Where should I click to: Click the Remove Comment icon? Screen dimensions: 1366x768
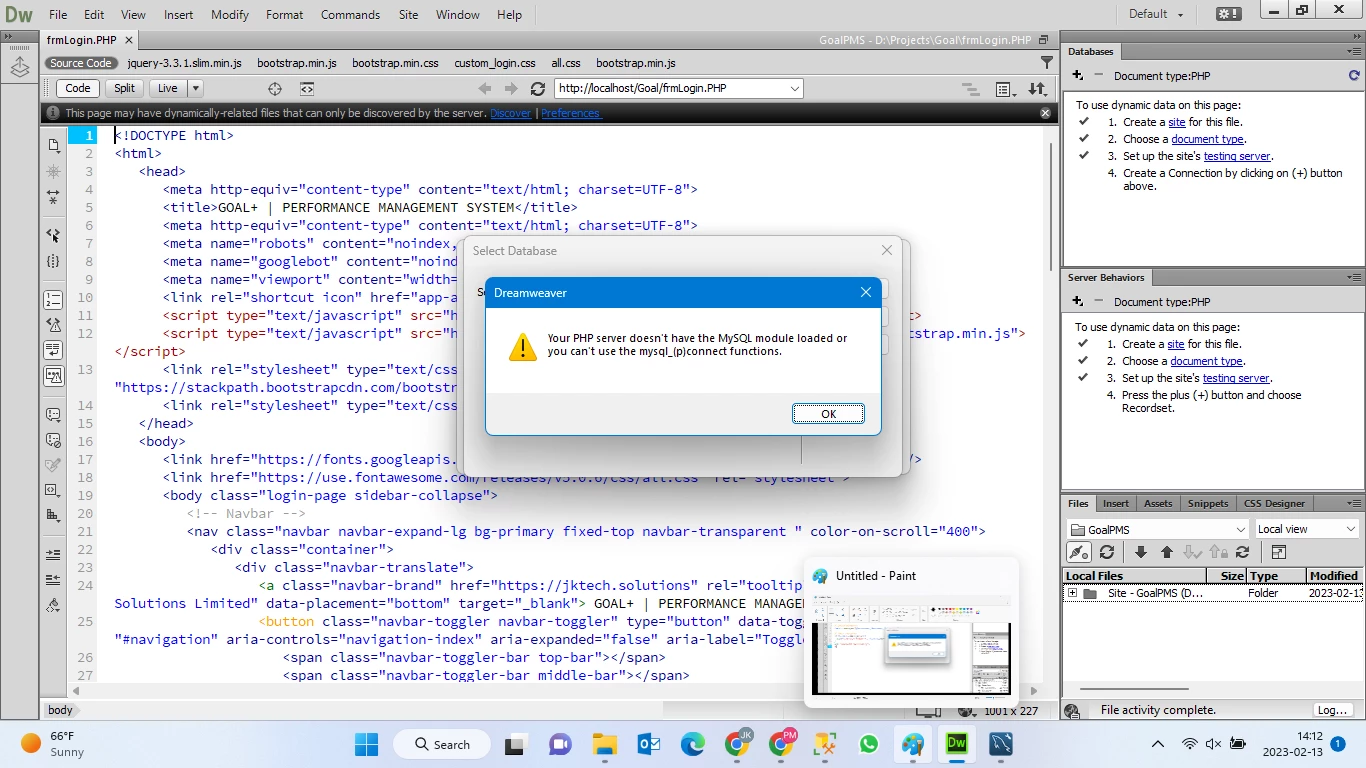click(53, 440)
